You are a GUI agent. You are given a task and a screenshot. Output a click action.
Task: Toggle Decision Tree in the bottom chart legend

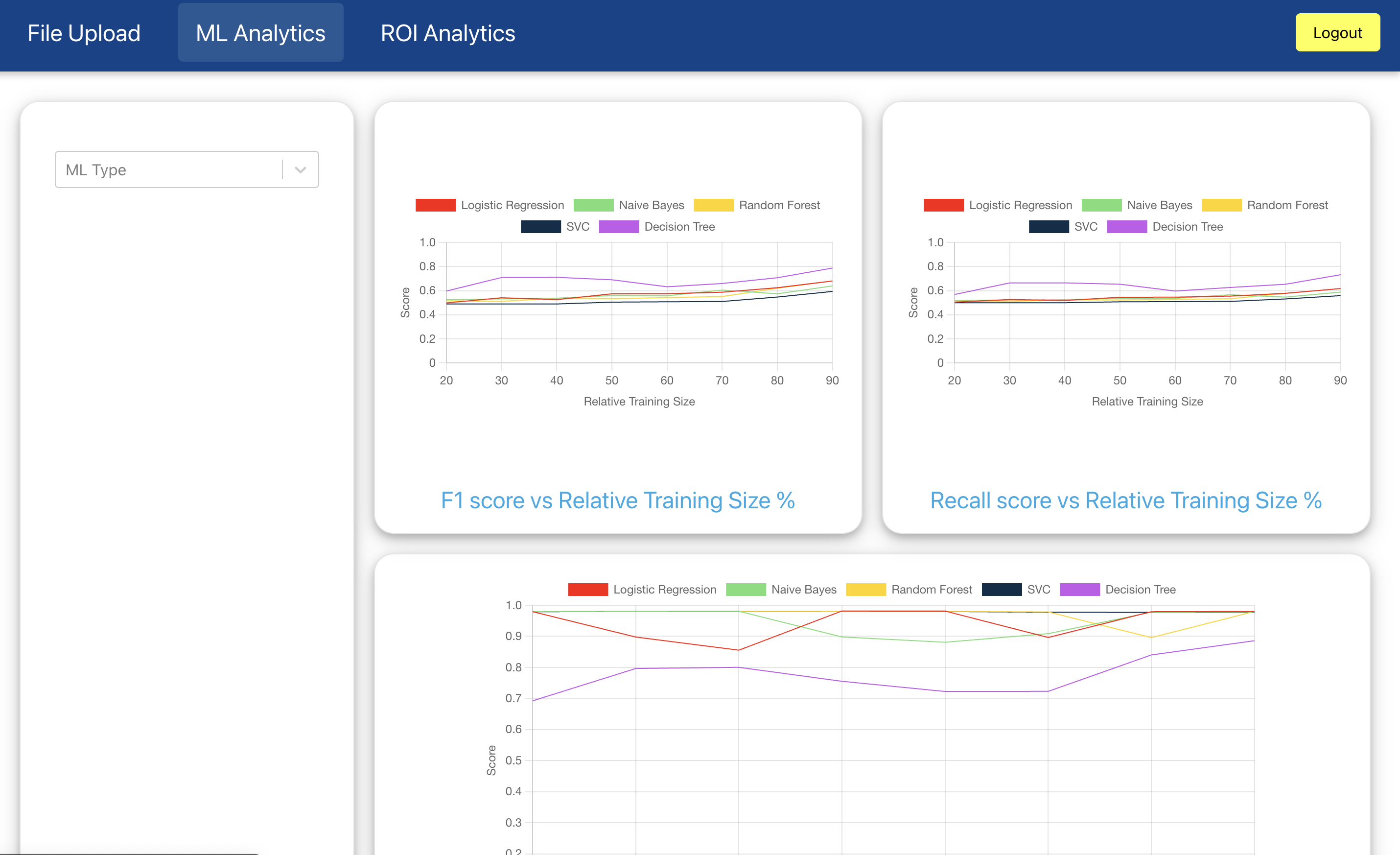(1118, 590)
